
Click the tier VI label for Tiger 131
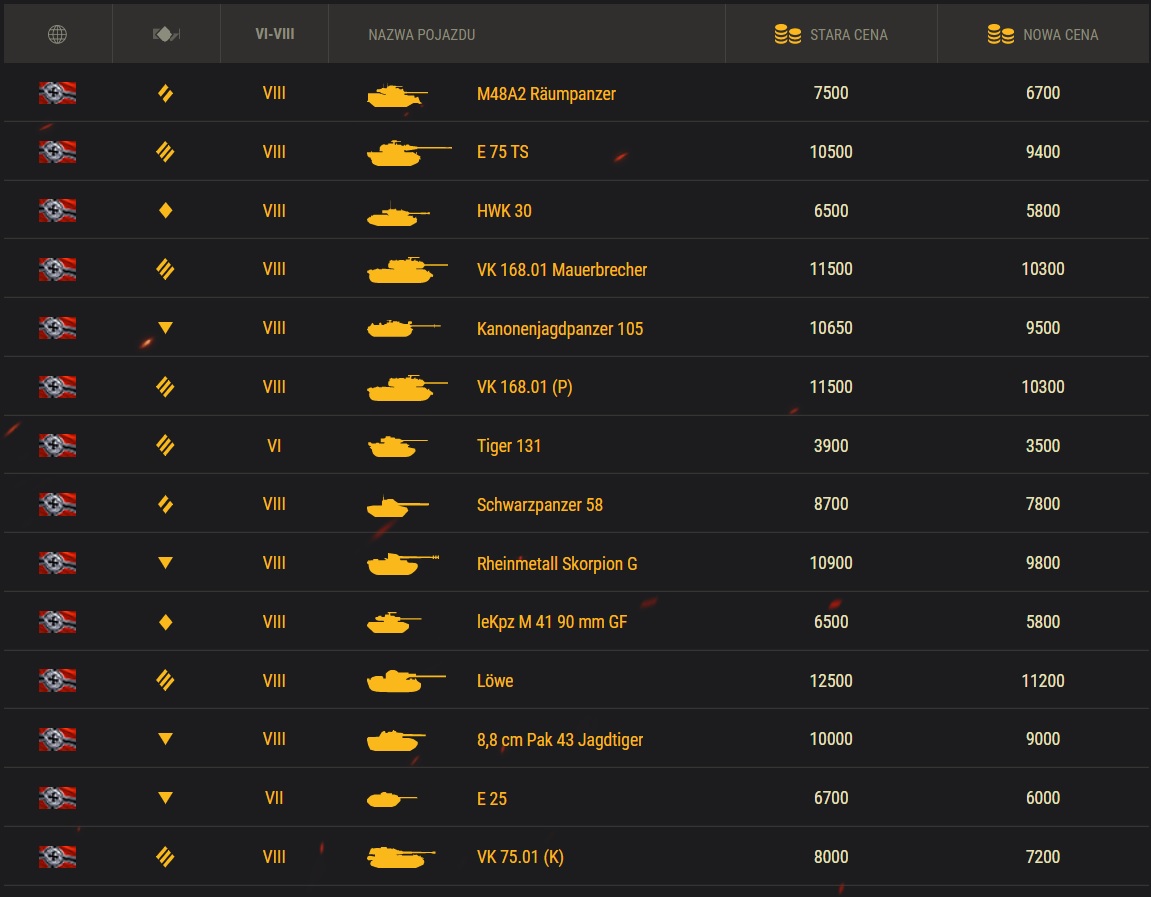tap(275, 446)
